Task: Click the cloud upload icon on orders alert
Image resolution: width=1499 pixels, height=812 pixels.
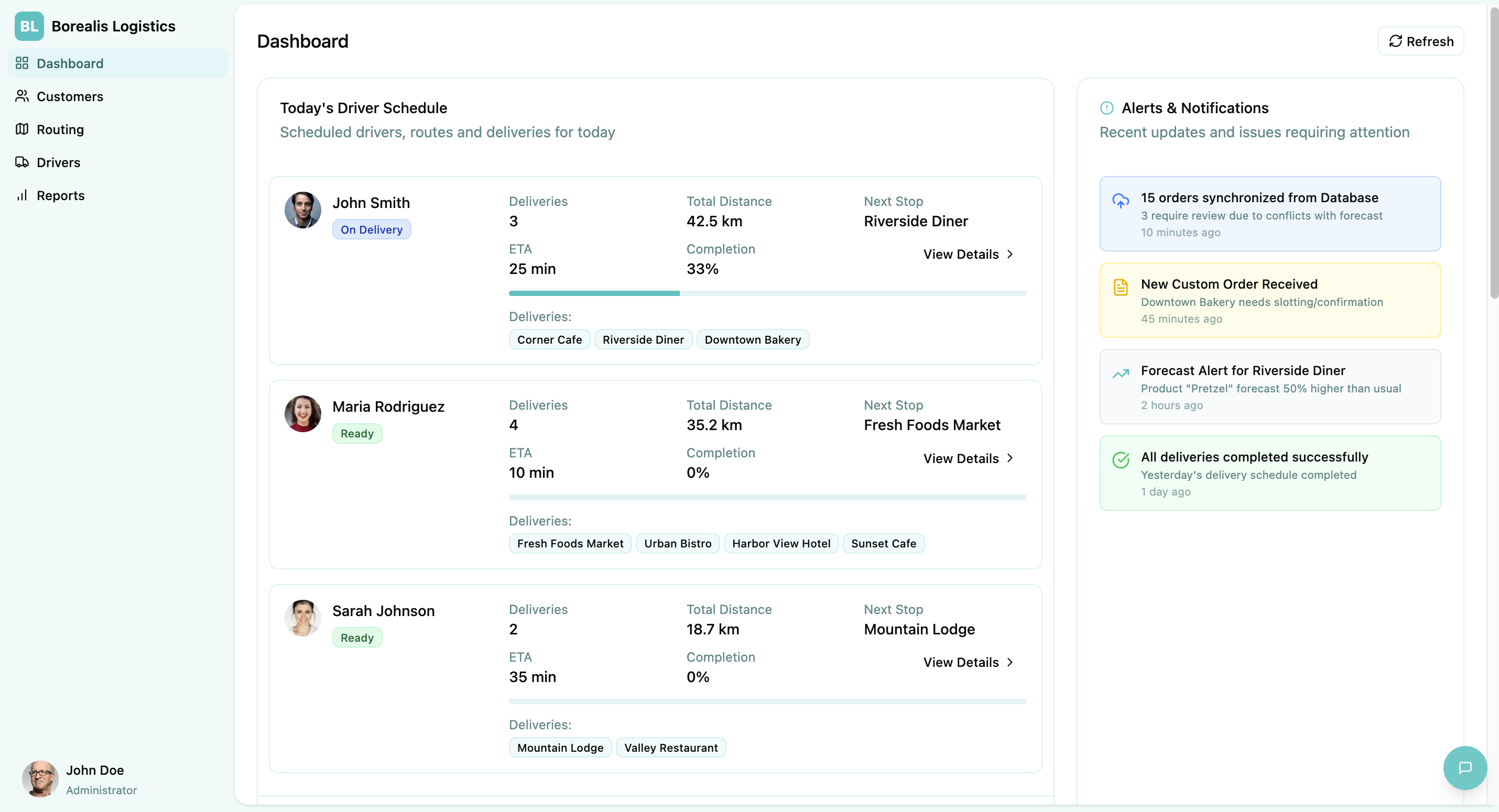Action: (1120, 201)
